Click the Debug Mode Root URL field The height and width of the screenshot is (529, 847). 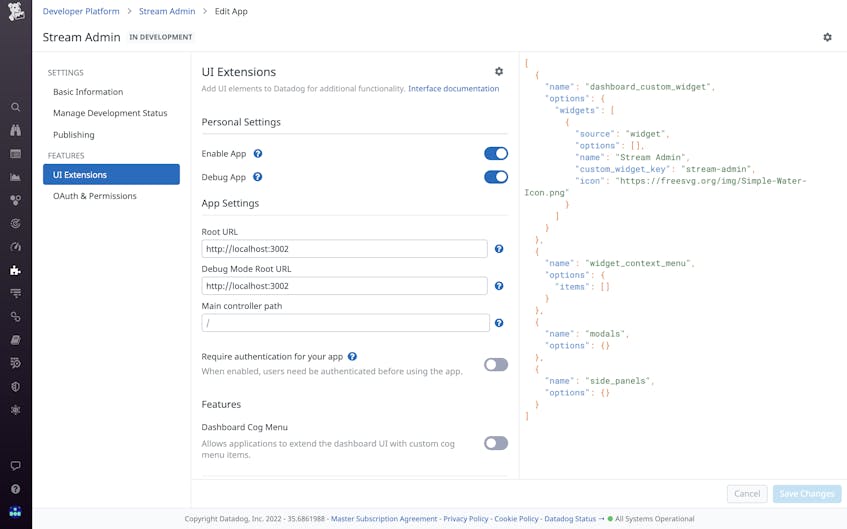pyautogui.click(x=344, y=286)
